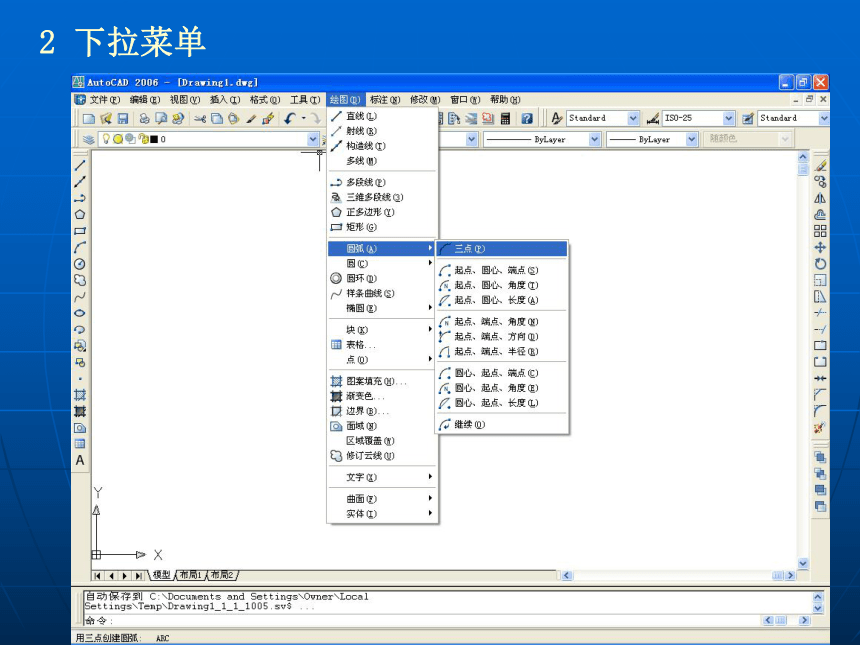Choose 三点(P) arc option
Screen dimensions: 860x645
(502, 248)
